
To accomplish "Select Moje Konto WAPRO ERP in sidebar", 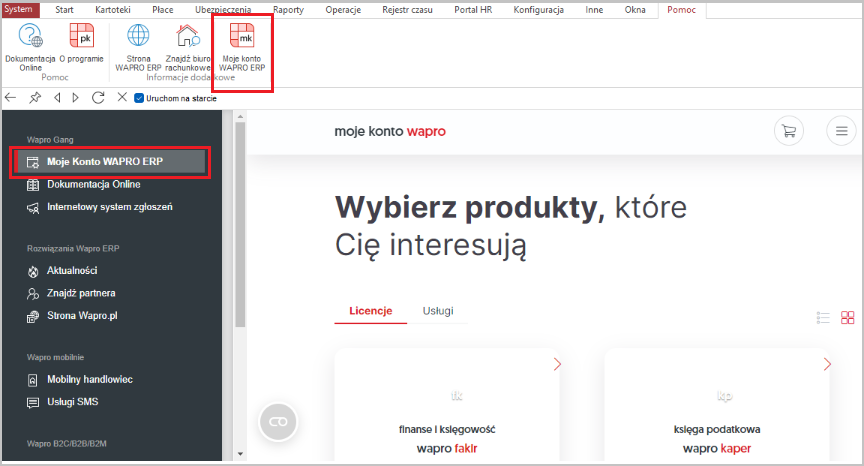I will click(x=109, y=162).
